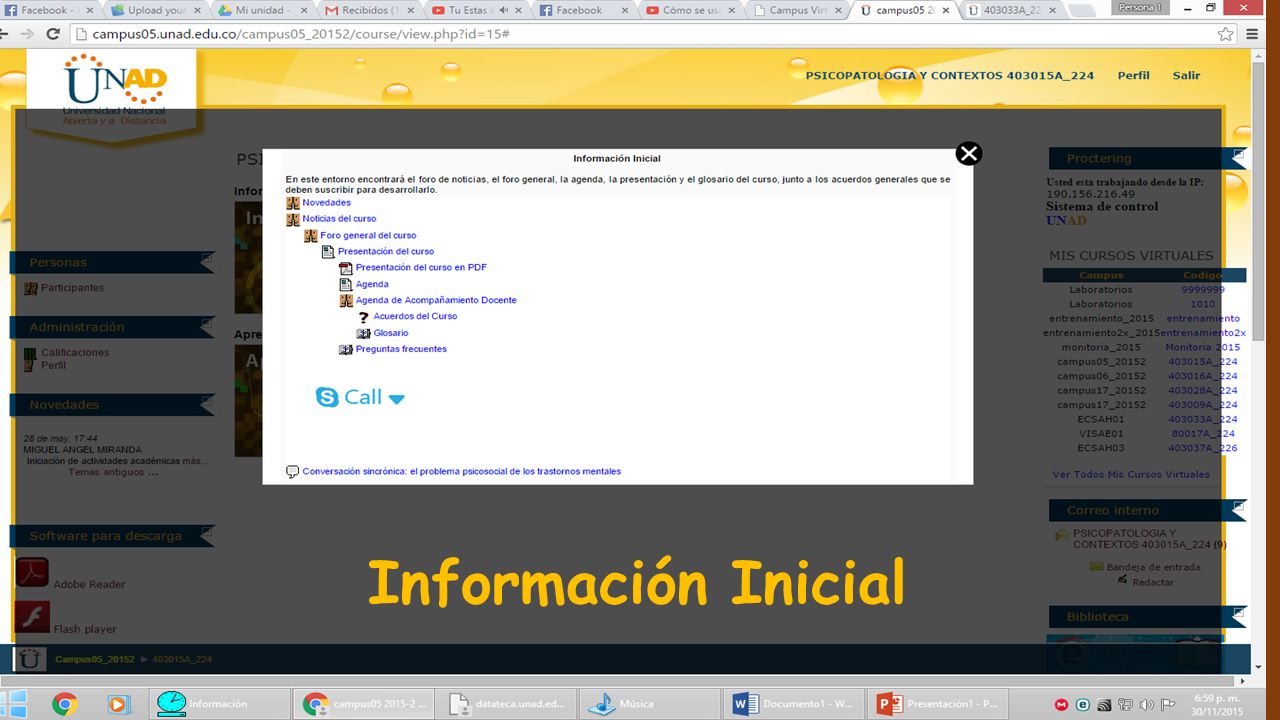The height and width of the screenshot is (720, 1280).
Task: Open PSICOPATOLOGIA Y CONTEXTOS 403015A_224 header link
Action: [950, 76]
